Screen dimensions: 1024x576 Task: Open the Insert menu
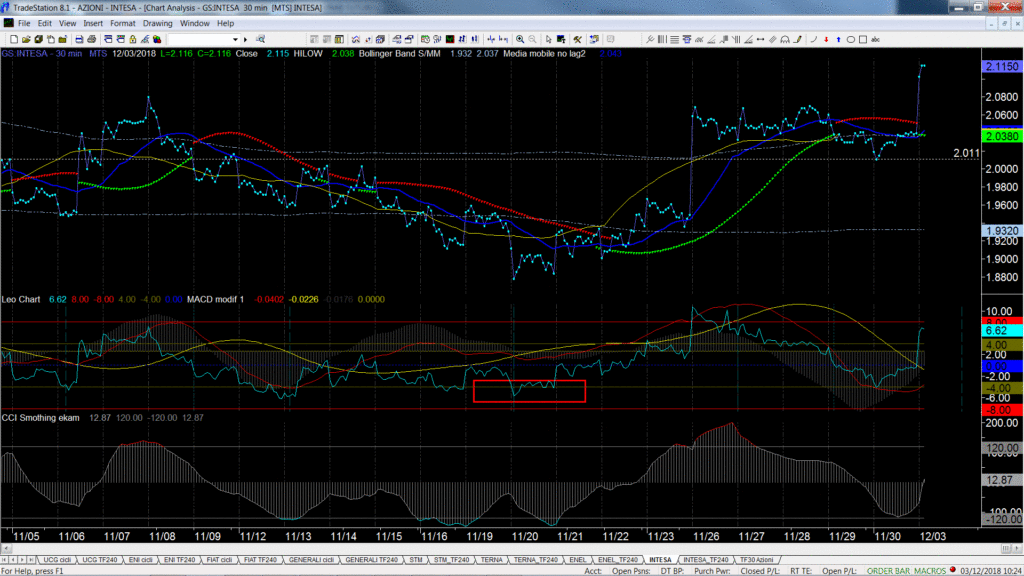coord(93,24)
